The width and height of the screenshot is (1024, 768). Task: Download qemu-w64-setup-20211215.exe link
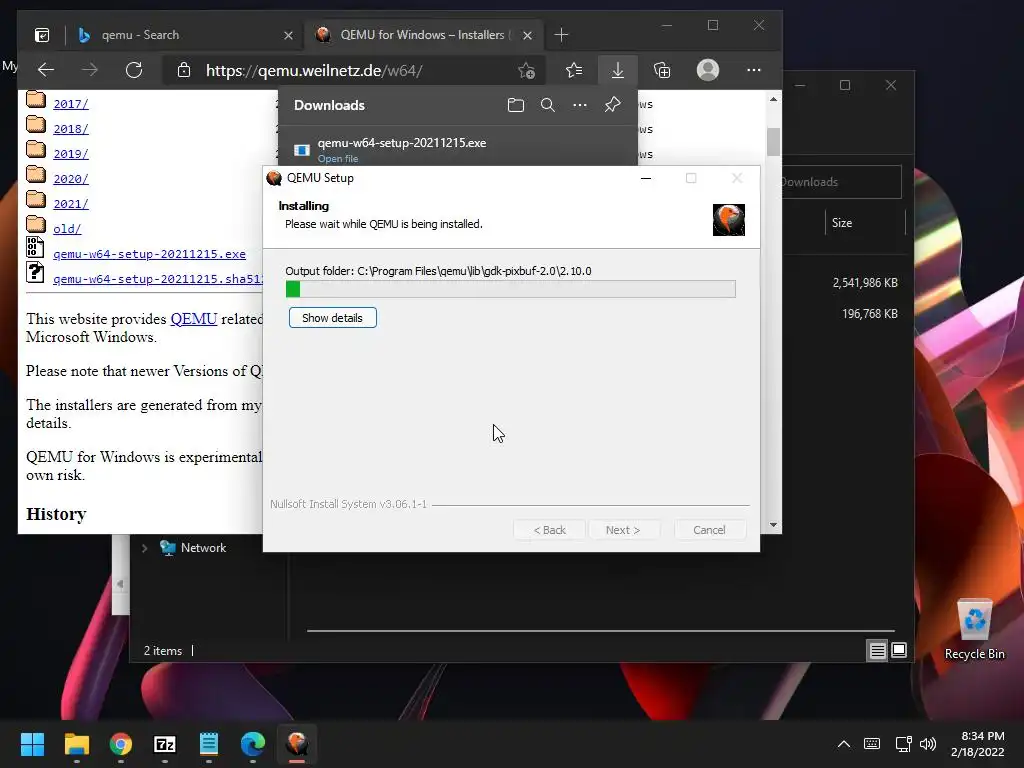click(150, 254)
